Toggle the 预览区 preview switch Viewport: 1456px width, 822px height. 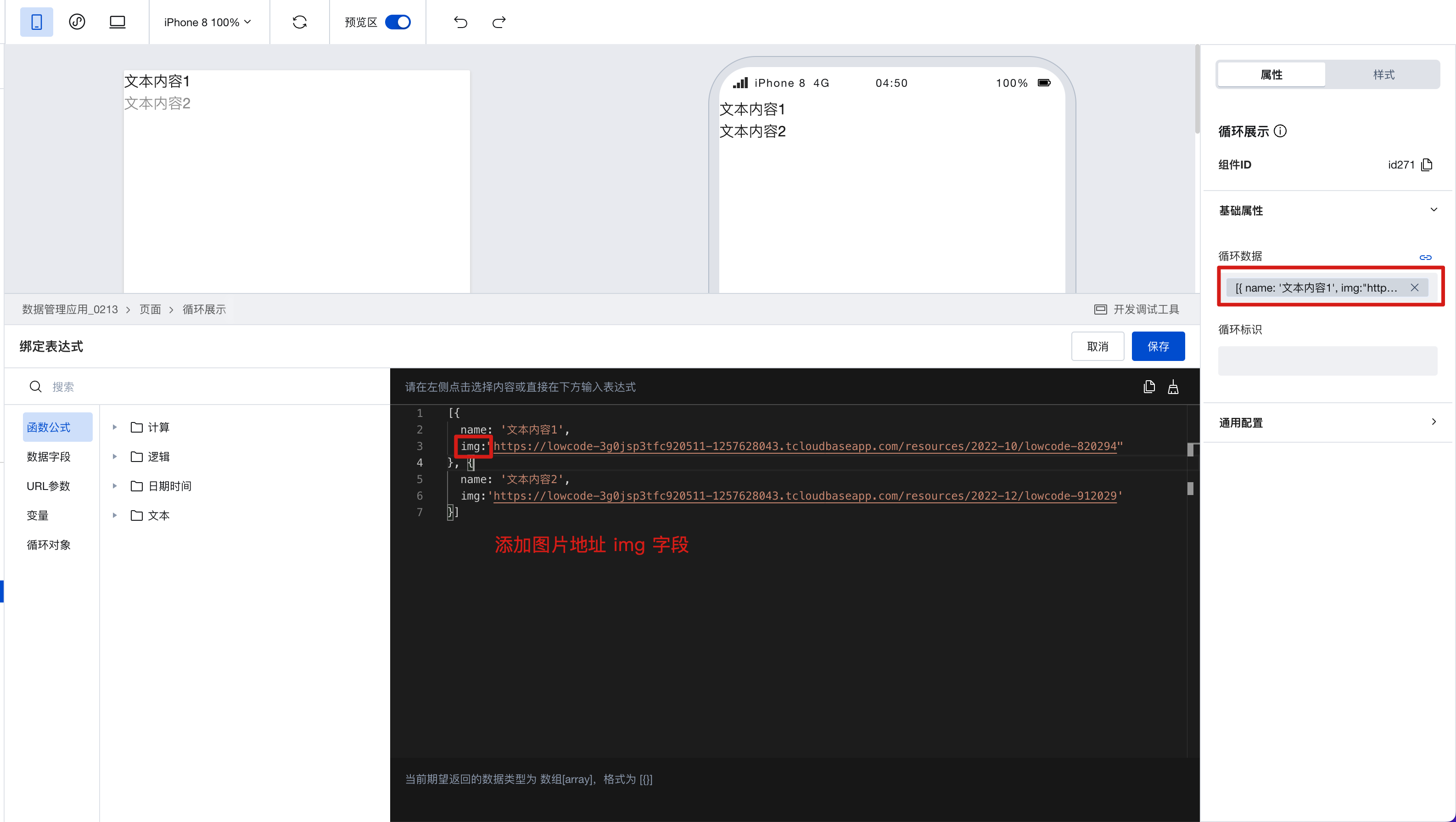tap(398, 22)
